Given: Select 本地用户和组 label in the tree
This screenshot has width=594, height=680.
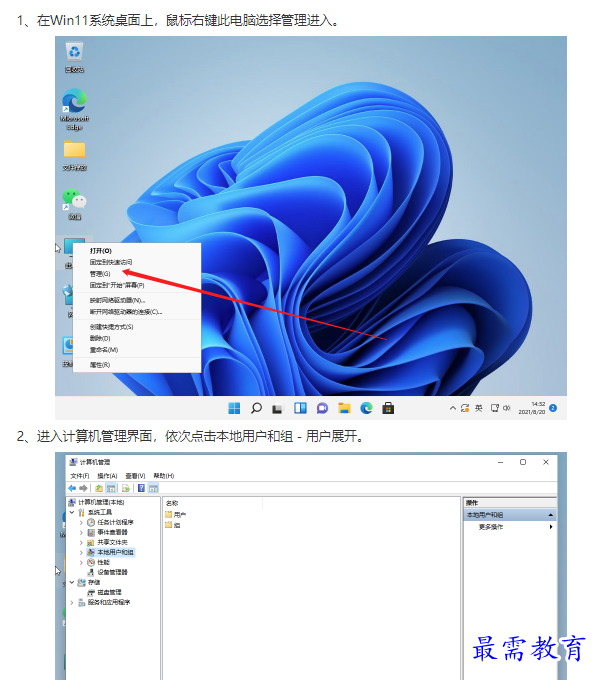Looking at the screenshot, I should coord(115,552).
